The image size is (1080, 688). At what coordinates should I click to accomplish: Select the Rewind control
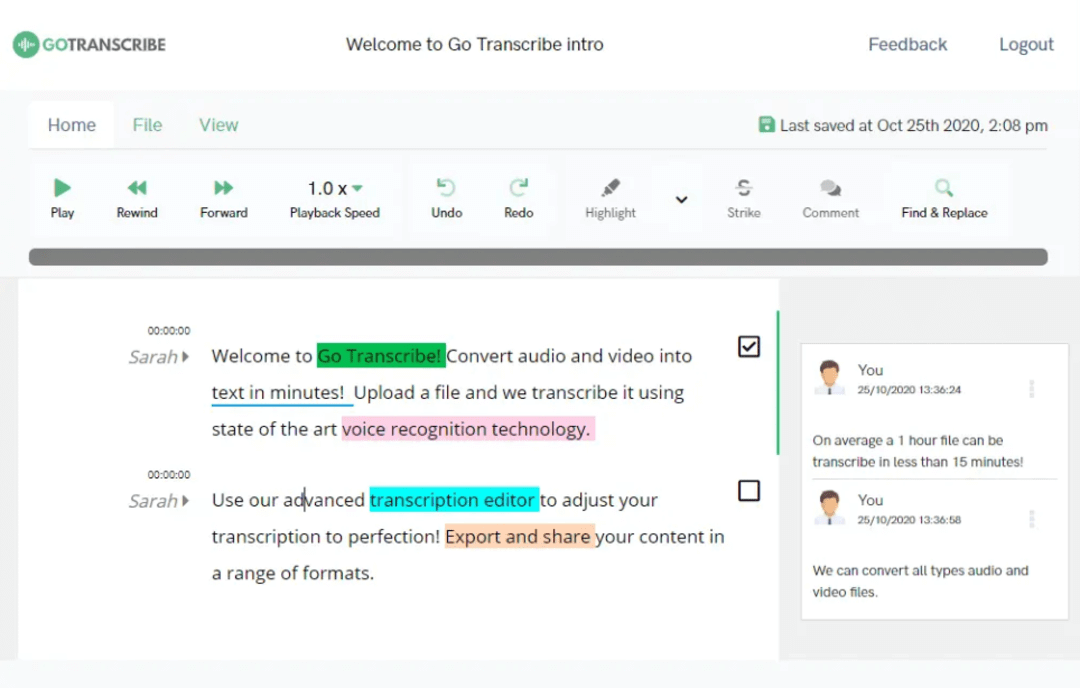pos(136,196)
